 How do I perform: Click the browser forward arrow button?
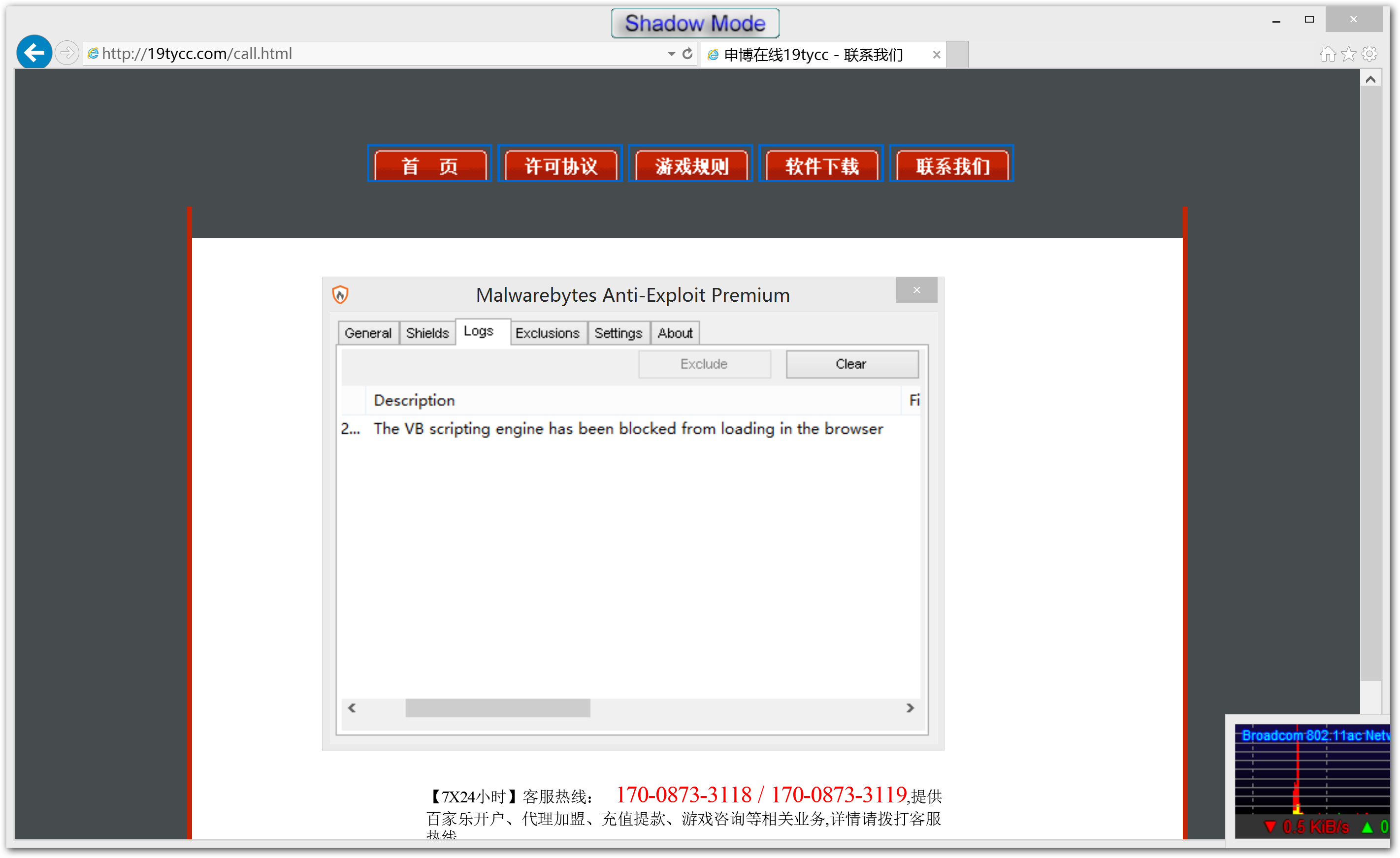[x=67, y=53]
